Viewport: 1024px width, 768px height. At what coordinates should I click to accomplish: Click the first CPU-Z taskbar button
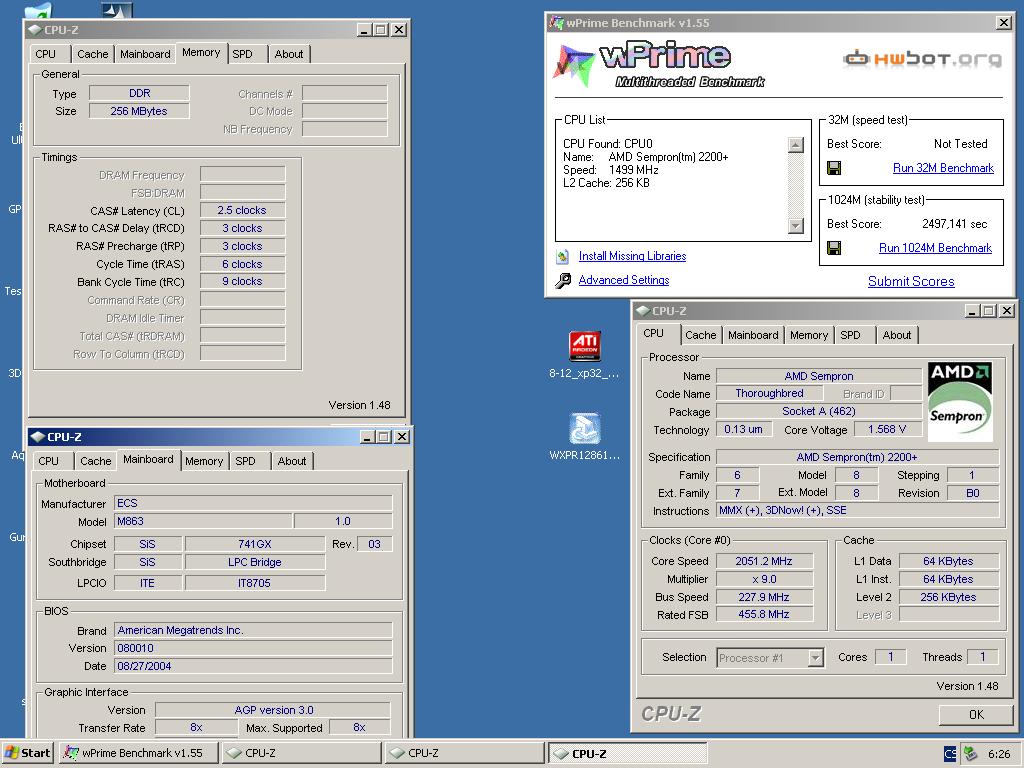[301, 753]
